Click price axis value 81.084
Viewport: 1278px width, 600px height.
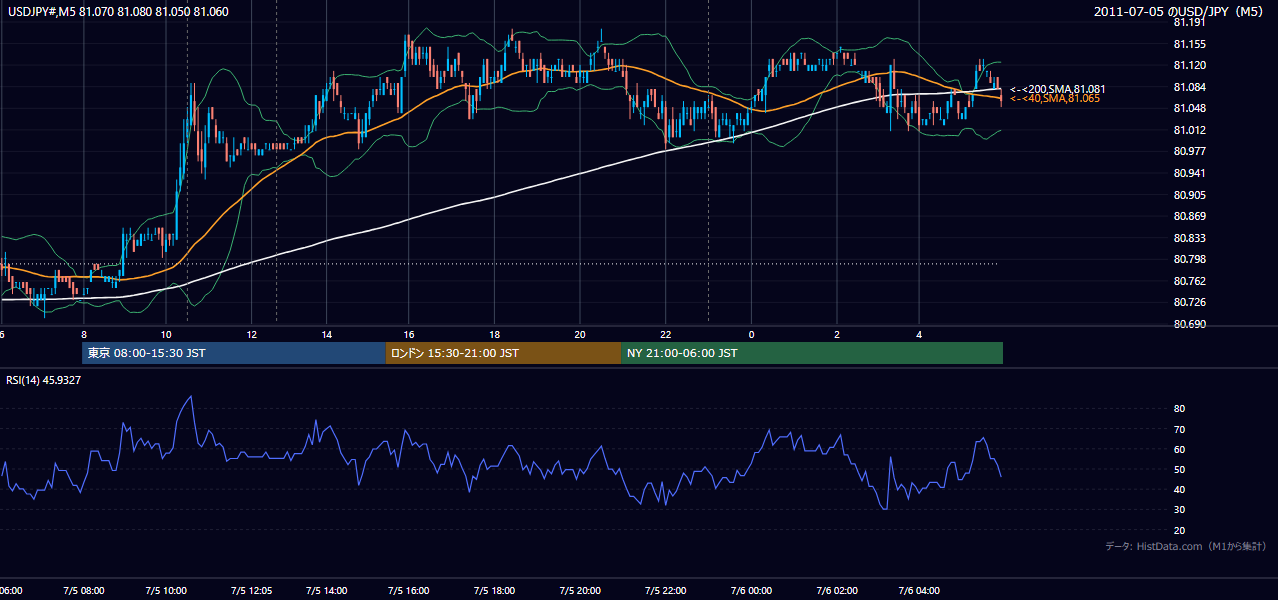pyautogui.click(x=1189, y=87)
